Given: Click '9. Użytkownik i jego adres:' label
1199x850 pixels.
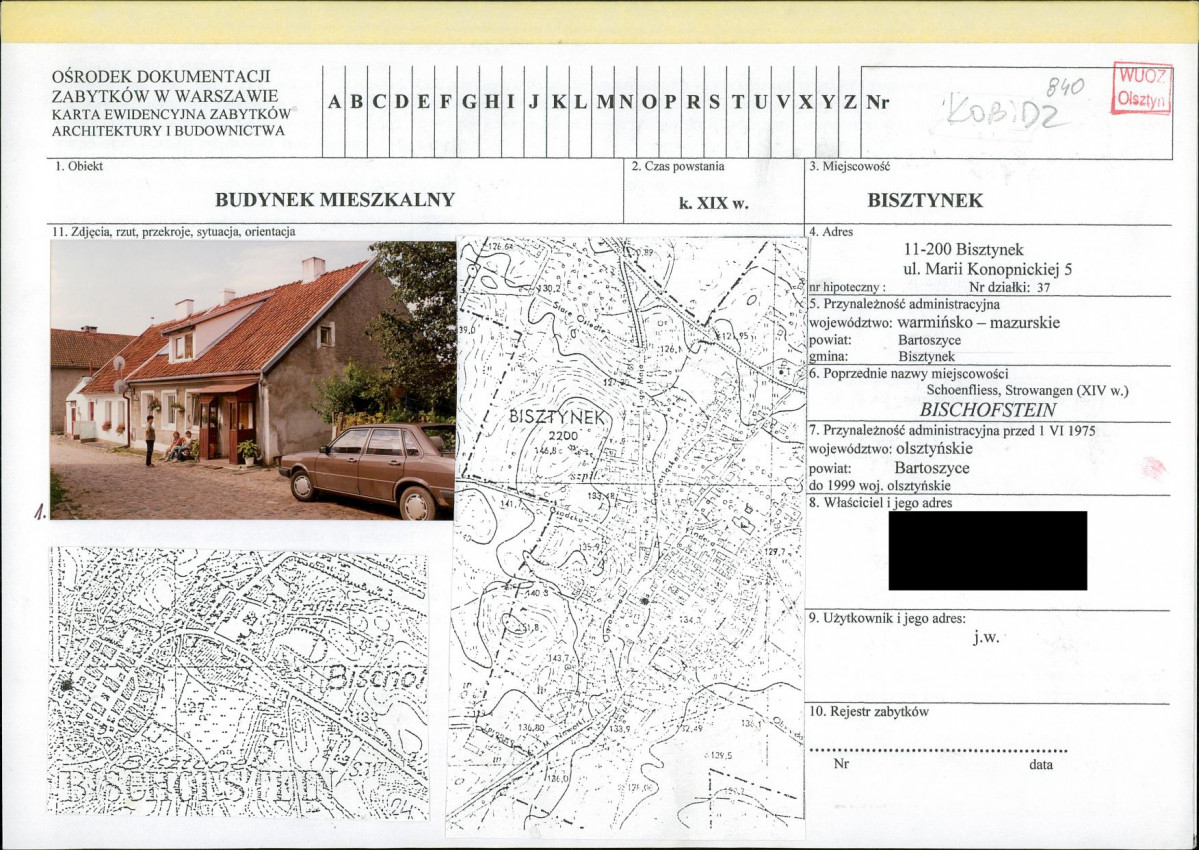Looking at the screenshot, I should [887, 618].
